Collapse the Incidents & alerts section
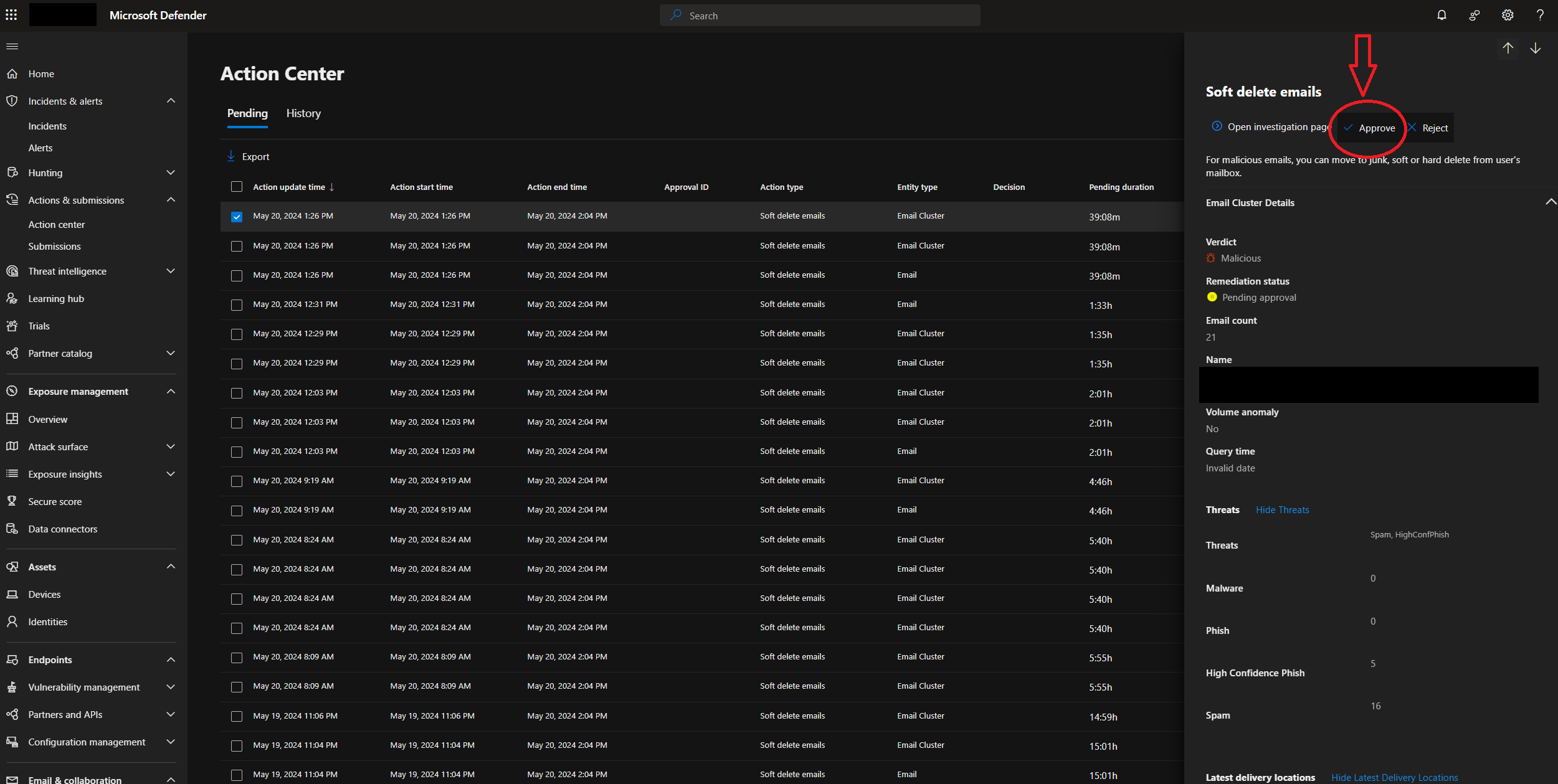Screen dimensions: 1558x784 click(x=171, y=100)
